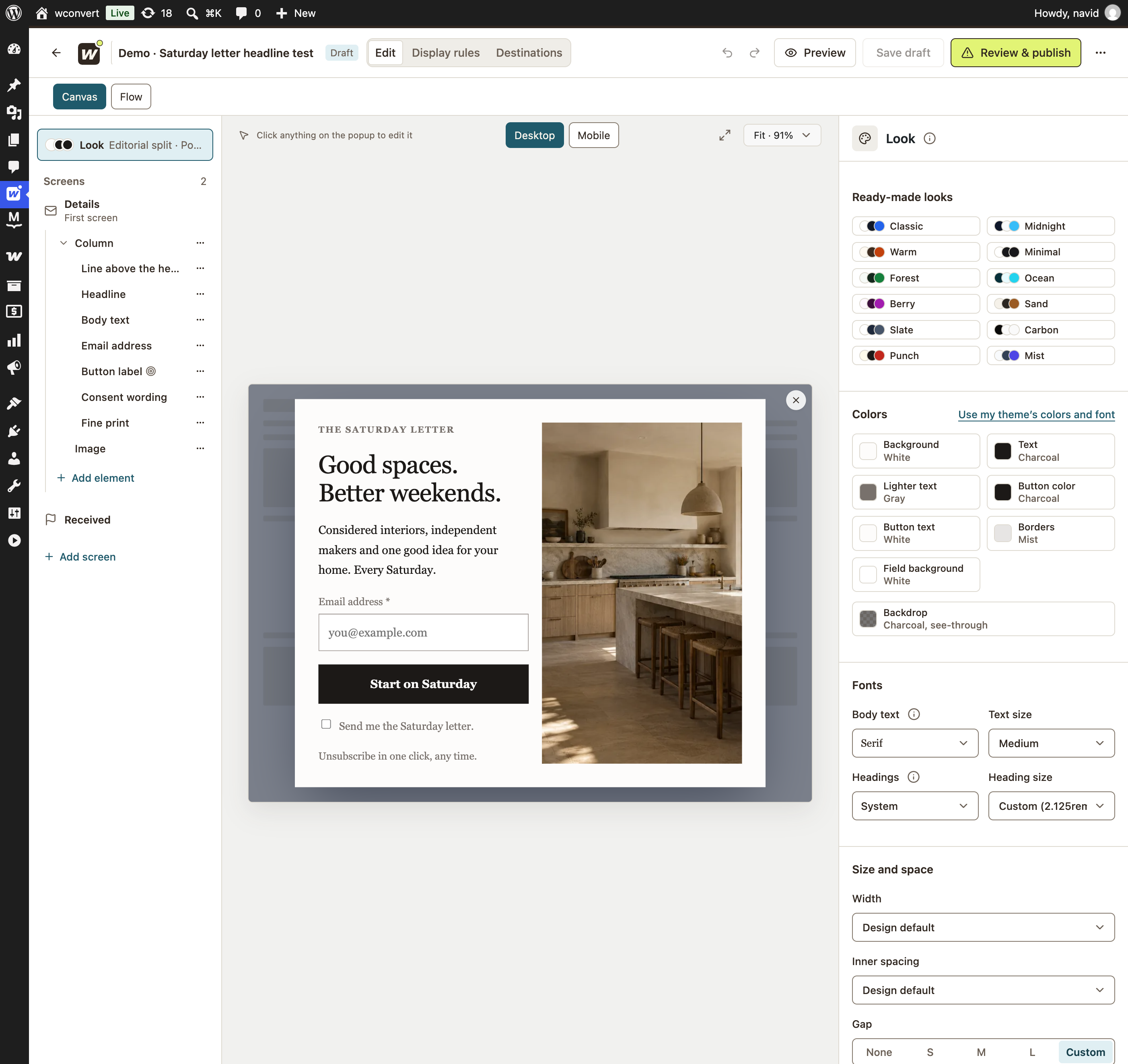Click info icon beside Body text font
Image resolution: width=1128 pixels, height=1064 pixels.
point(914,714)
